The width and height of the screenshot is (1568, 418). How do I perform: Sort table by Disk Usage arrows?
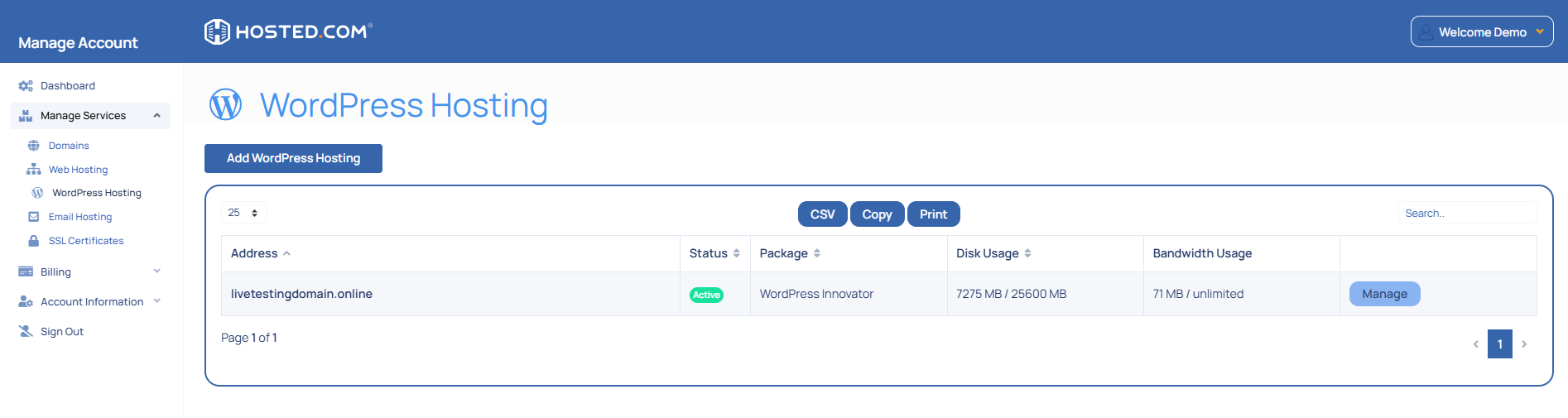pos(1027,254)
